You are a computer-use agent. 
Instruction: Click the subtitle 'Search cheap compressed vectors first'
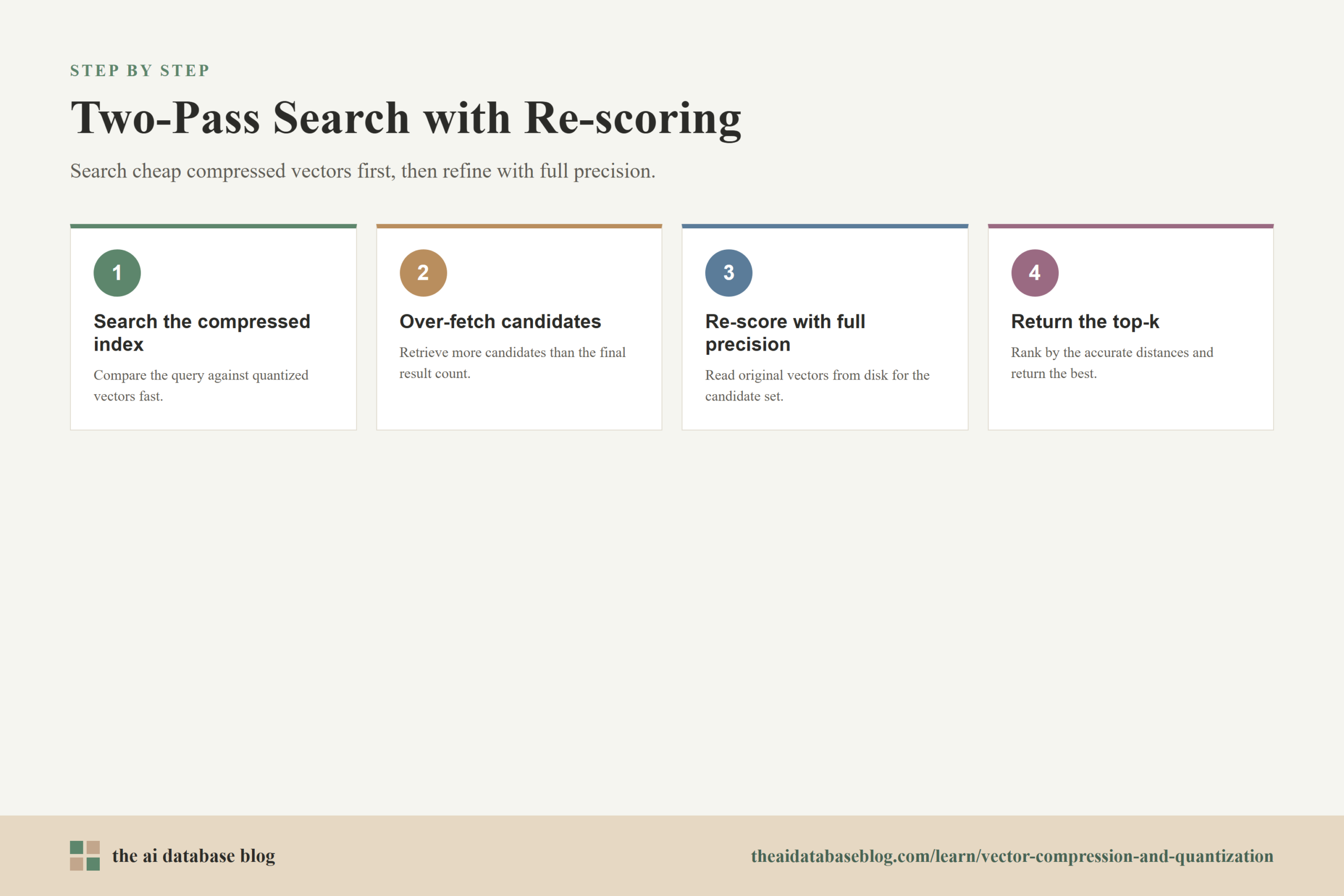pos(363,171)
